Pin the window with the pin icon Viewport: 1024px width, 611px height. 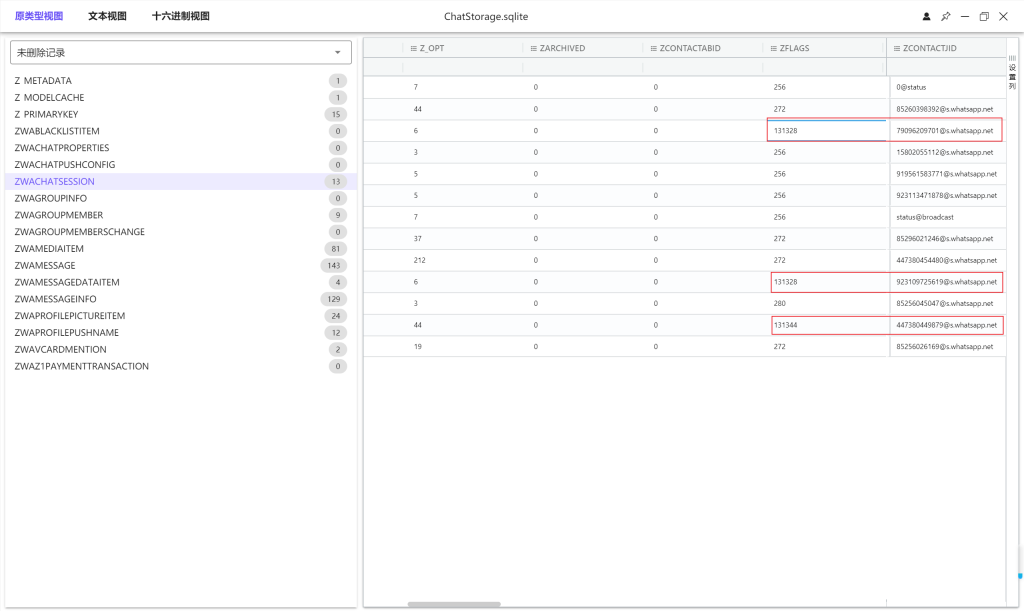click(945, 17)
